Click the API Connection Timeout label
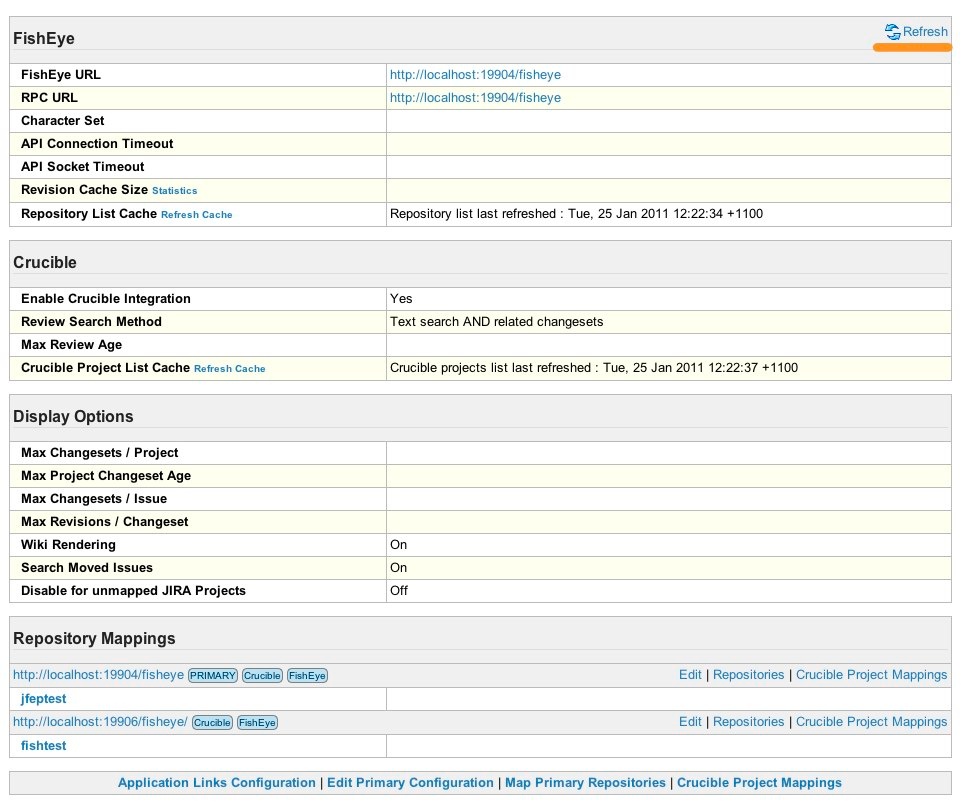 [x=97, y=144]
